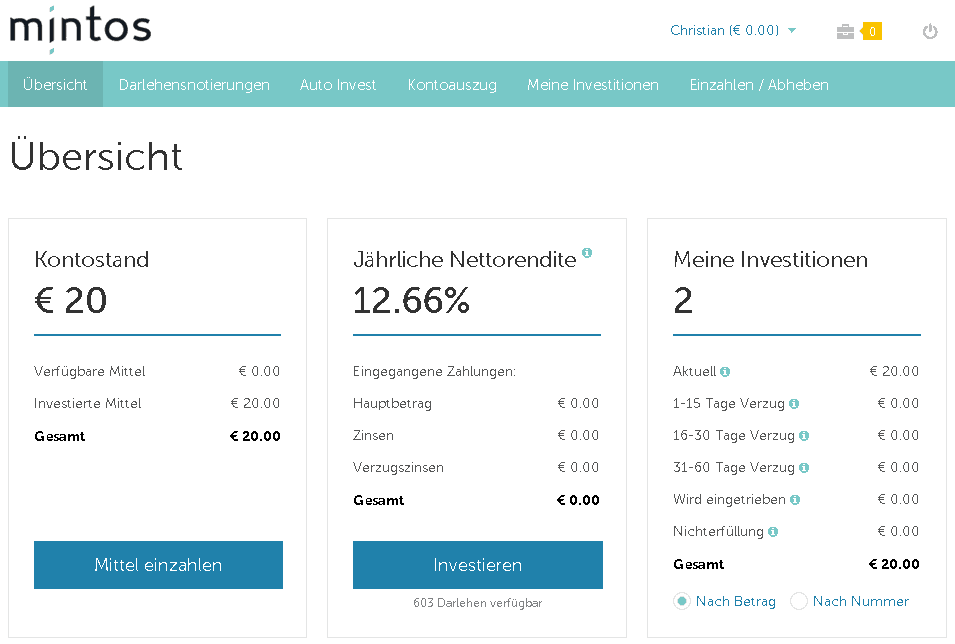Image resolution: width=955 pixels, height=644 pixels.
Task: Click the Aktuell label
Action: tap(694, 372)
